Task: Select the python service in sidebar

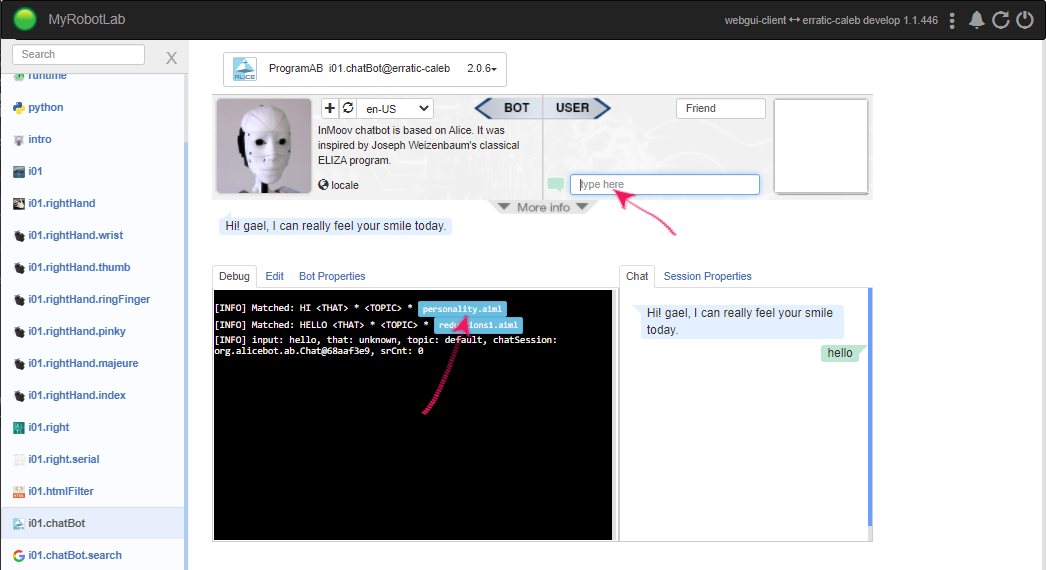Action: (x=45, y=107)
